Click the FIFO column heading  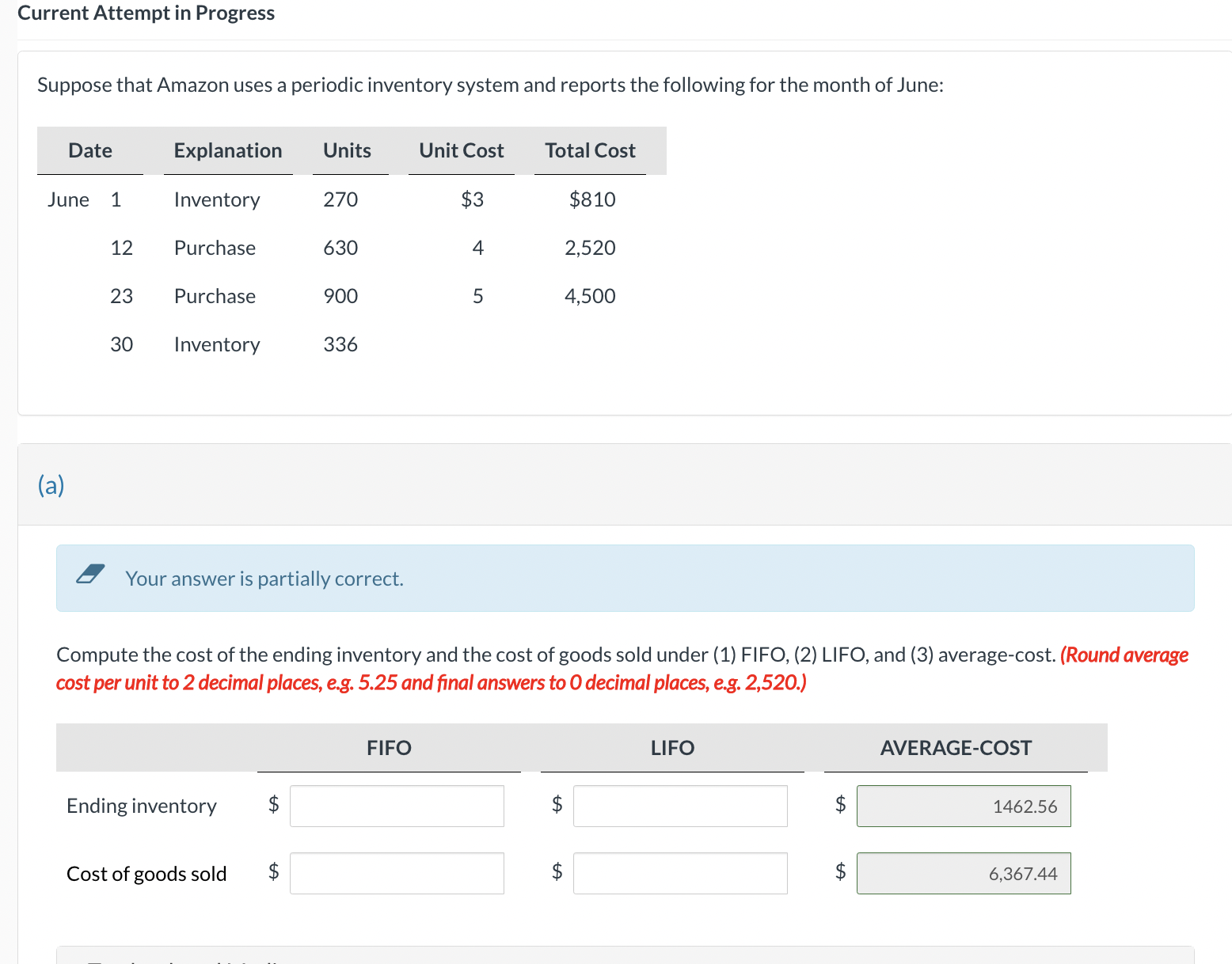click(x=389, y=748)
